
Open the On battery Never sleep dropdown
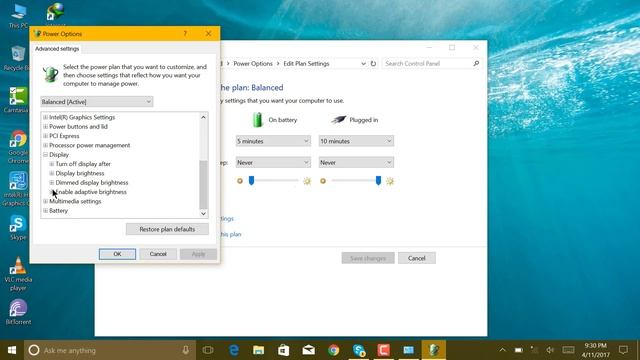[x=273, y=162]
